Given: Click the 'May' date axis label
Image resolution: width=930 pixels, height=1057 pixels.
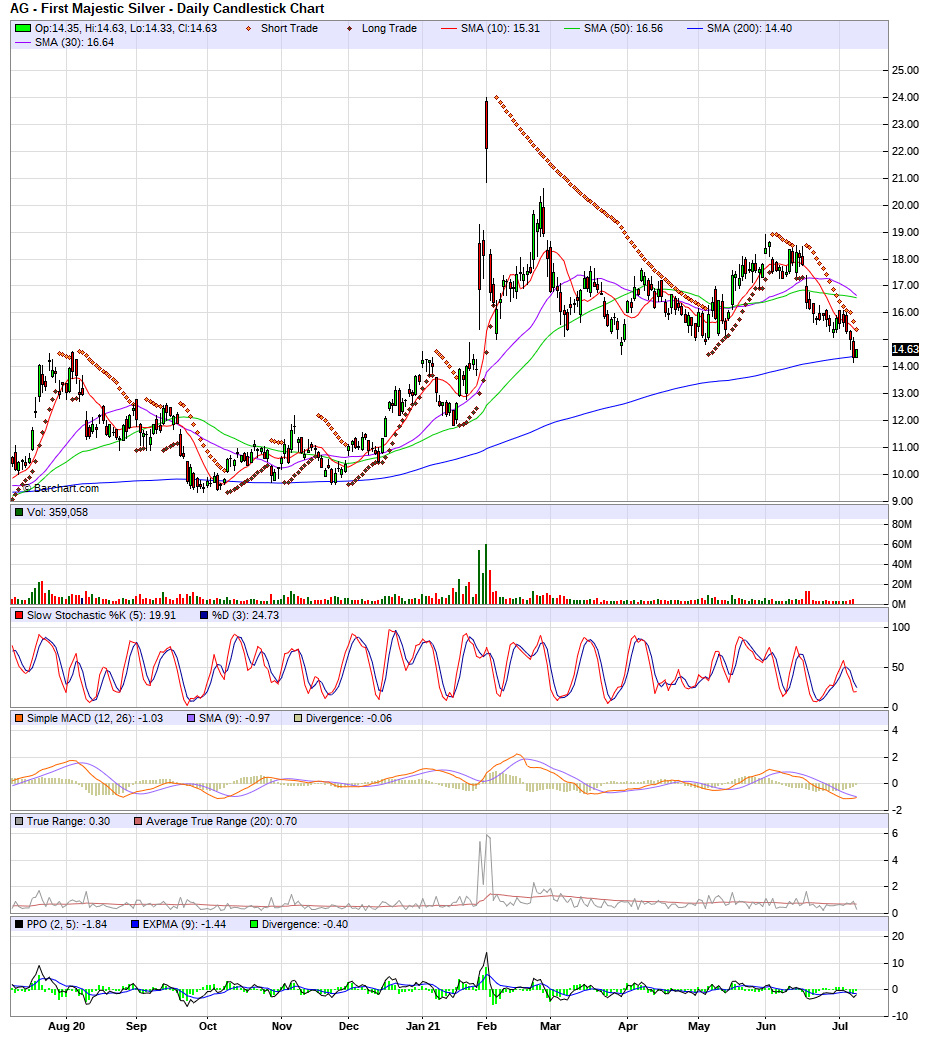Looking at the screenshot, I should pos(699,1026).
